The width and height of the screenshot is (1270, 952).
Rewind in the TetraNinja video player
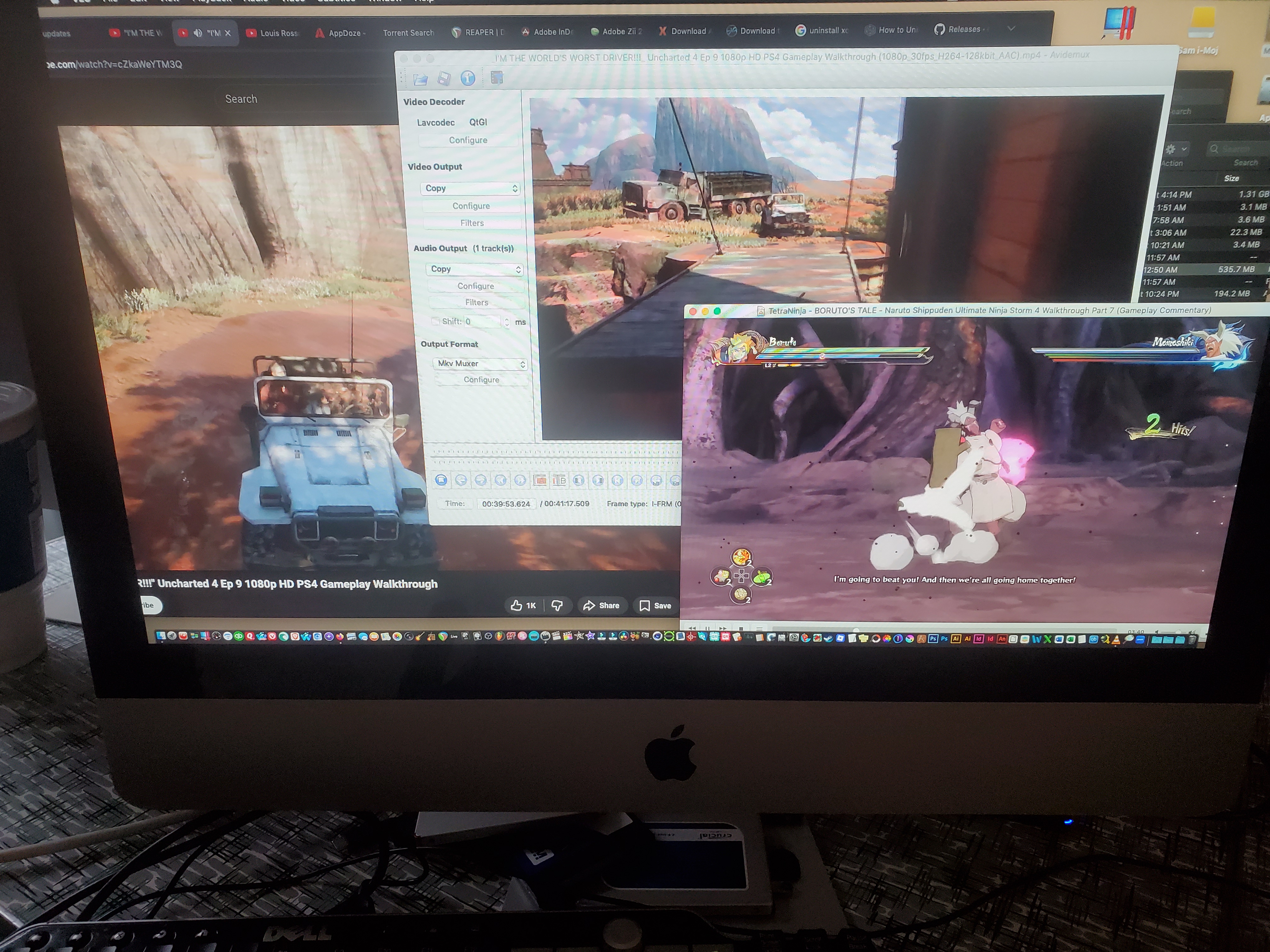click(693, 628)
